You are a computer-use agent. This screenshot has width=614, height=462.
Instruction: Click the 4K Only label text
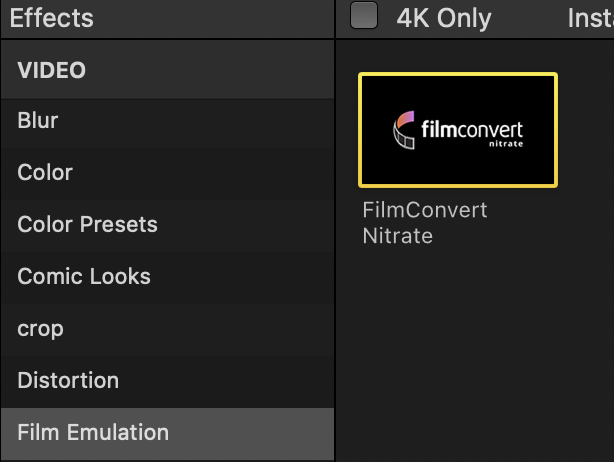(443, 18)
